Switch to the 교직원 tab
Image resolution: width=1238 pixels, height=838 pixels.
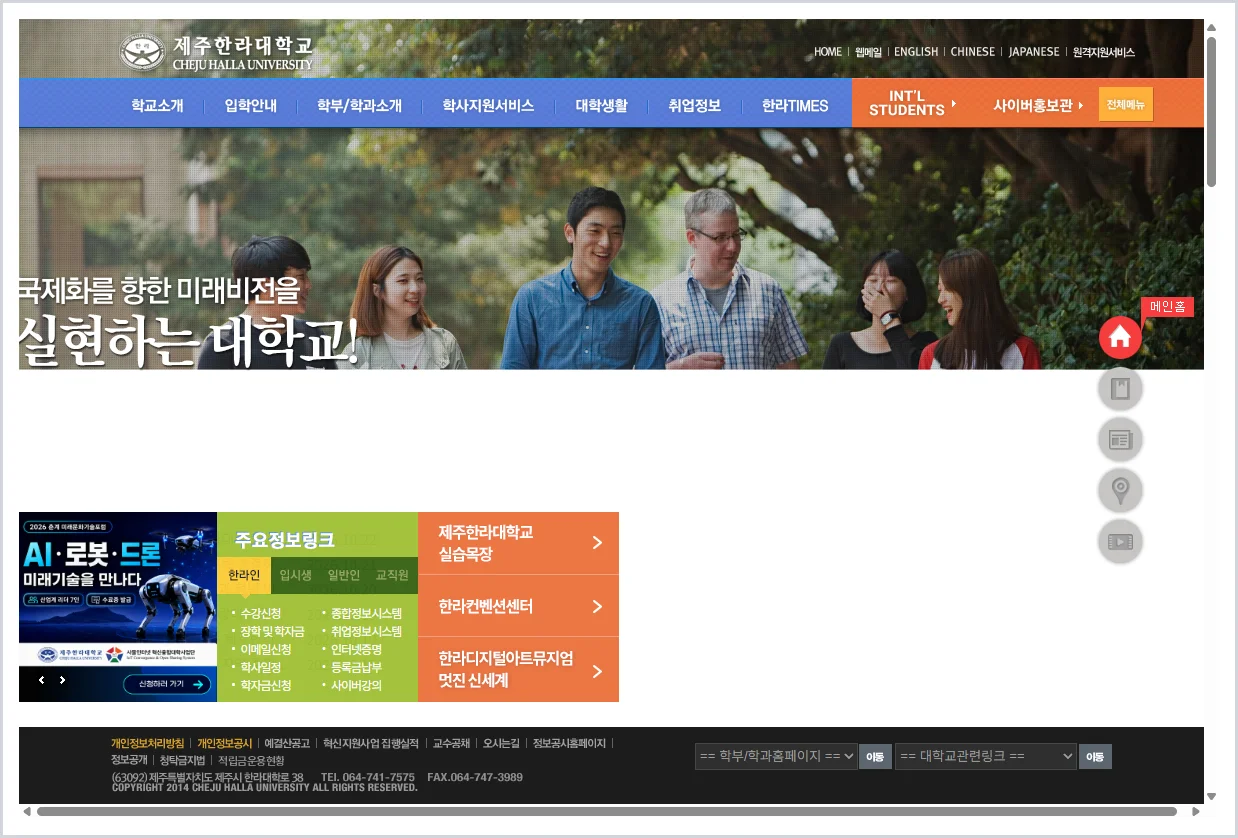click(392, 575)
